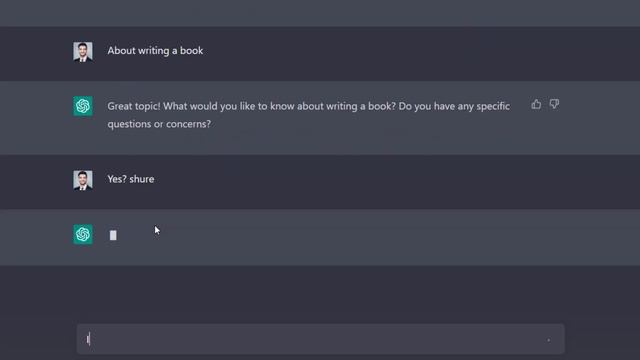
Task: Focus the message input box
Action: tap(321, 339)
